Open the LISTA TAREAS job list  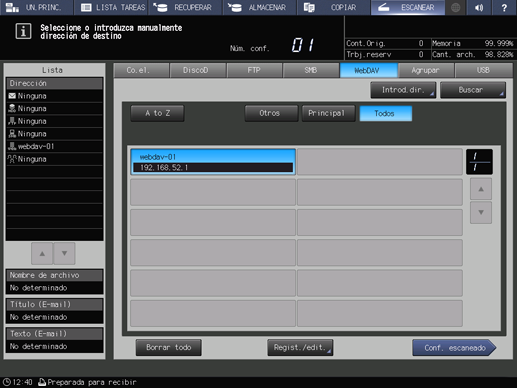[x=111, y=7]
